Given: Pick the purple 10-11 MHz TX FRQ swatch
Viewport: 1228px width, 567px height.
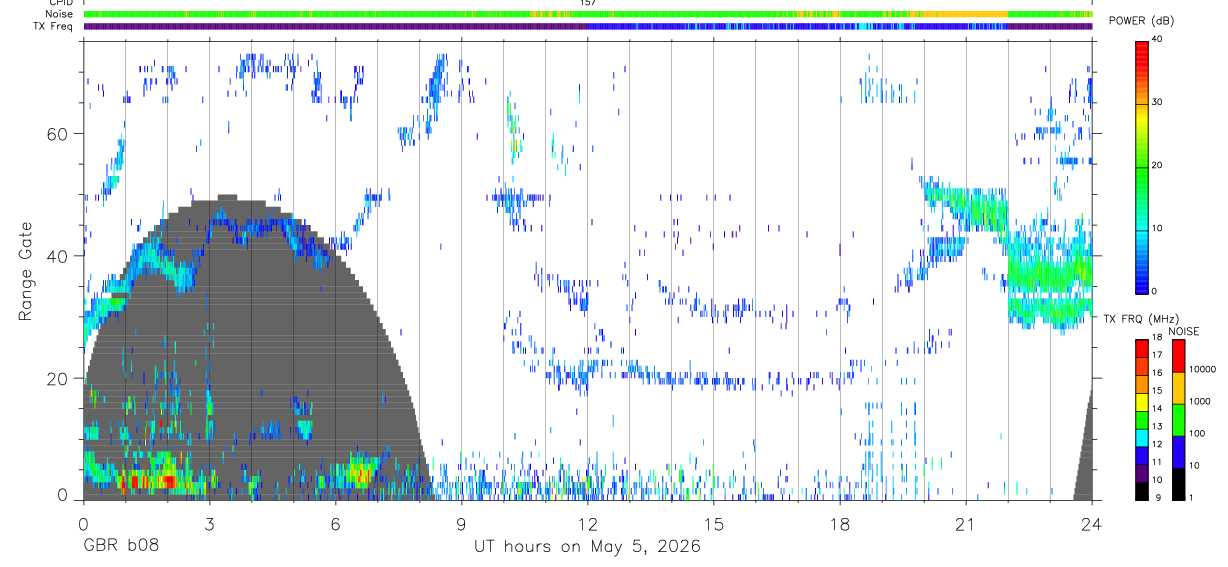Looking at the screenshot, I should (x=1142, y=472).
